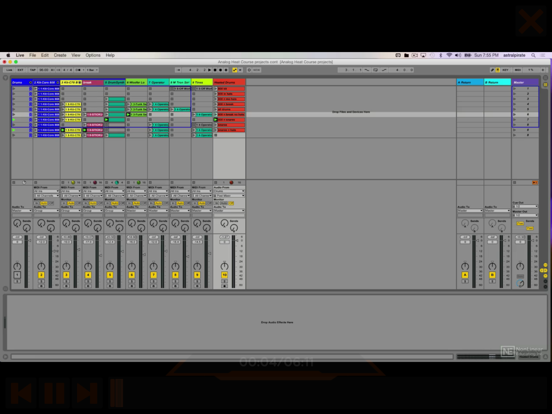The height and width of the screenshot is (414, 552).
Task: Open the macOS volume menu
Action: click(x=458, y=55)
